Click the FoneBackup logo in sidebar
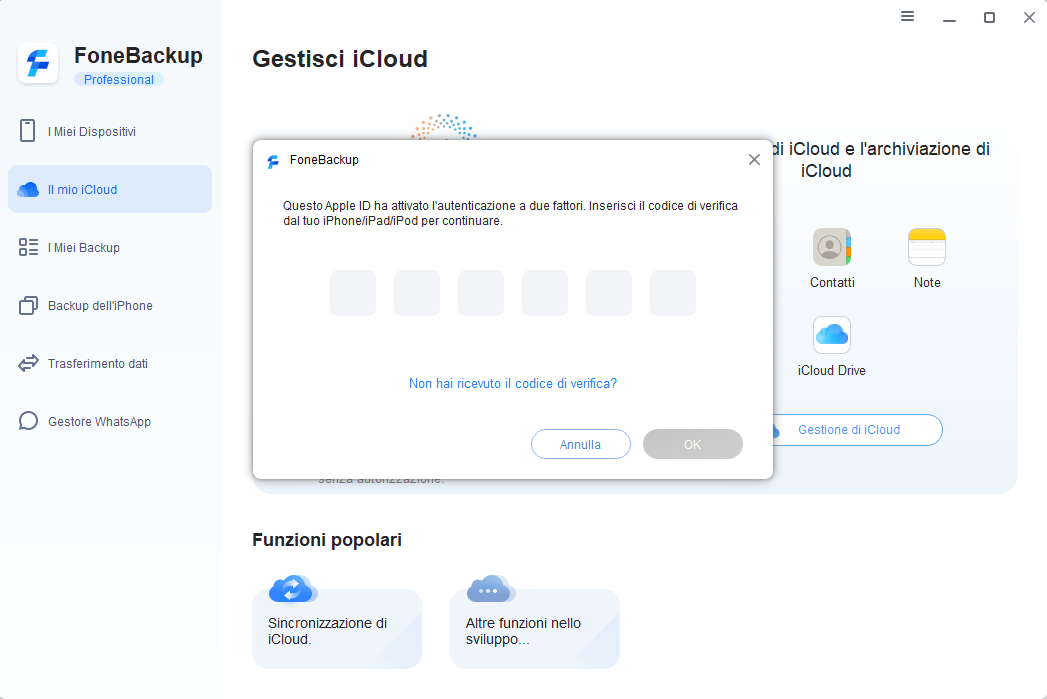 (38, 64)
